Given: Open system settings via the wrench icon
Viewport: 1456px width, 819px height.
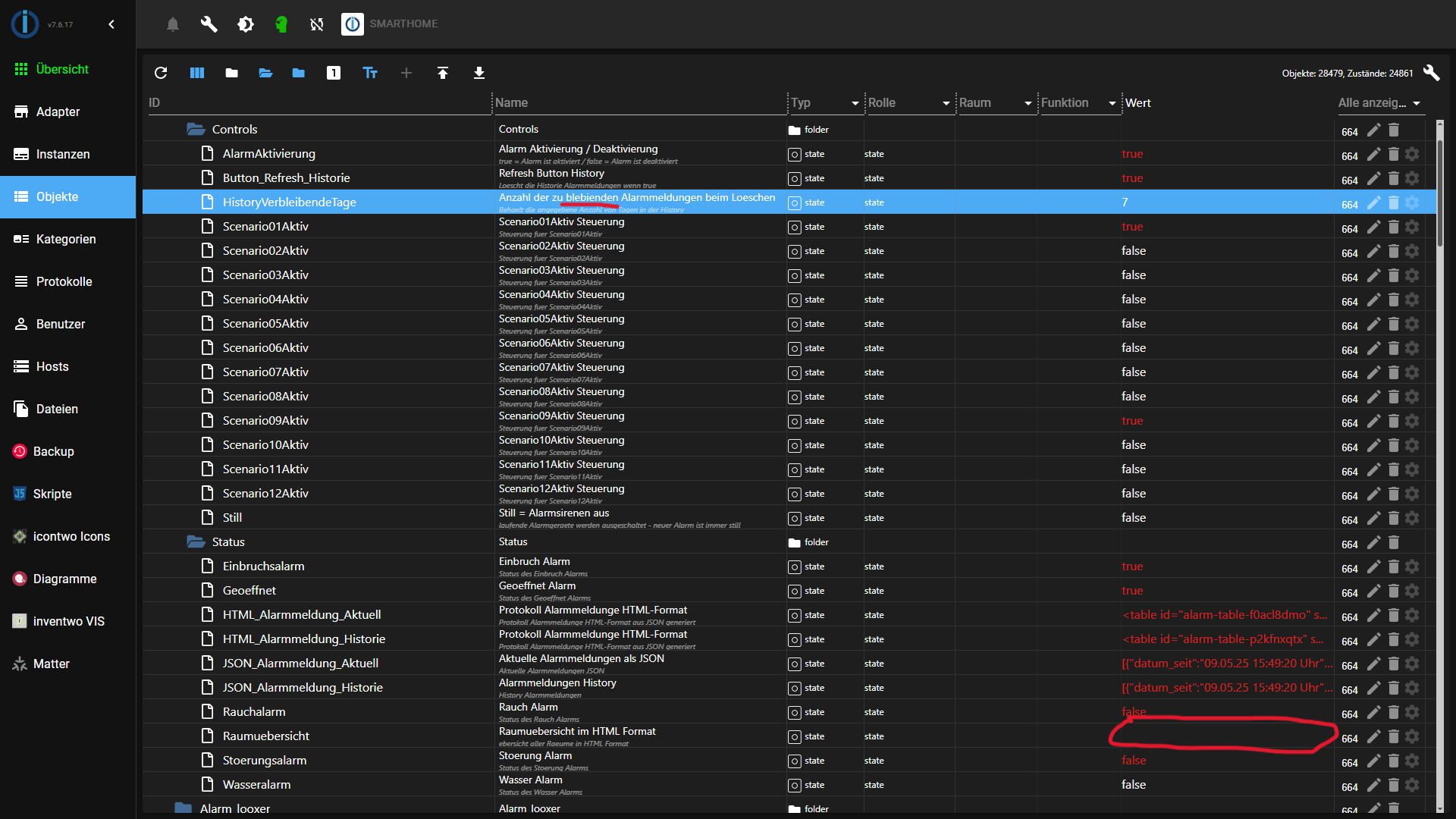Looking at the screenshot, I should 209,24.
